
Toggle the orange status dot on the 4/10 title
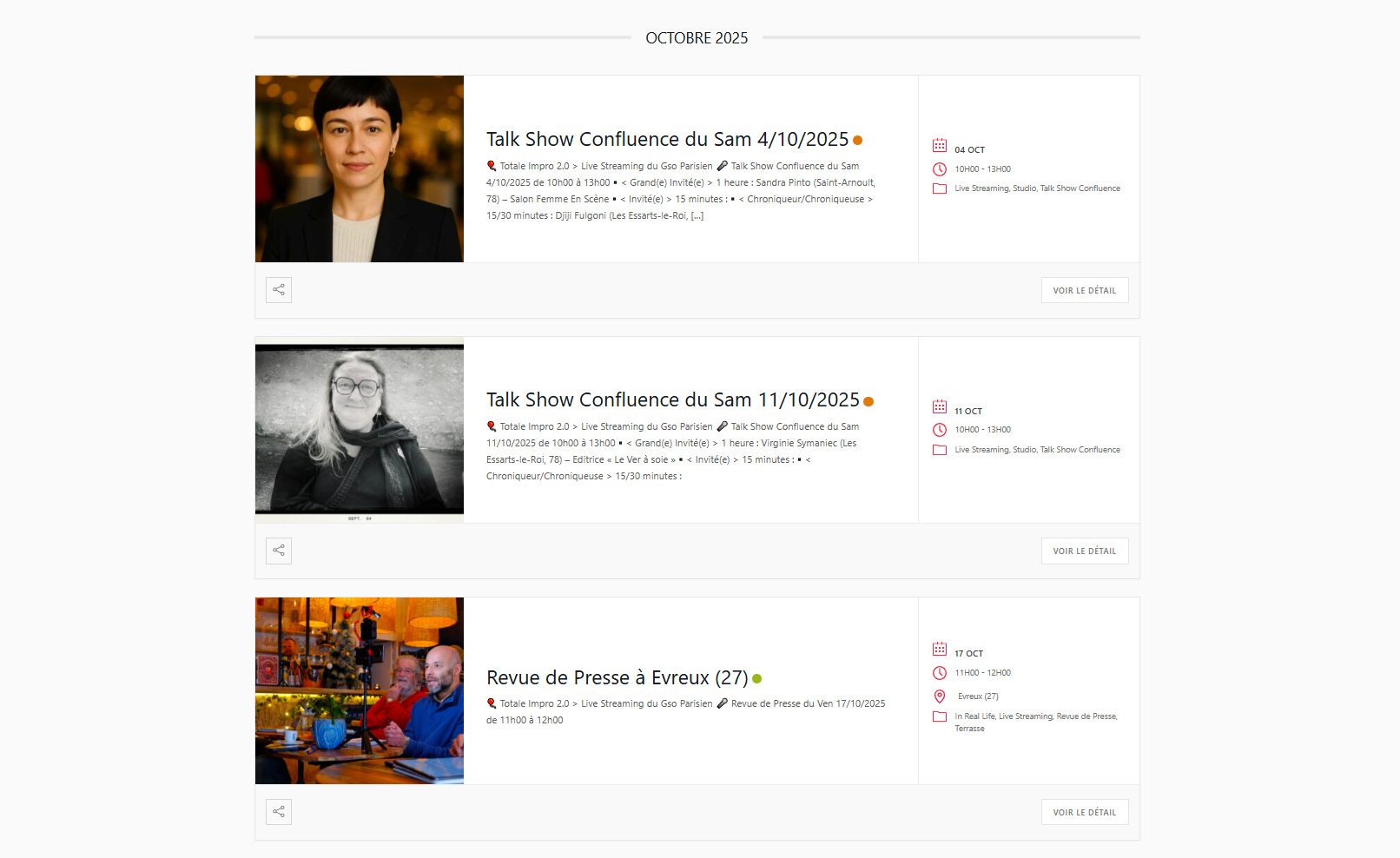pyautogui.click(x=858, y=140)
